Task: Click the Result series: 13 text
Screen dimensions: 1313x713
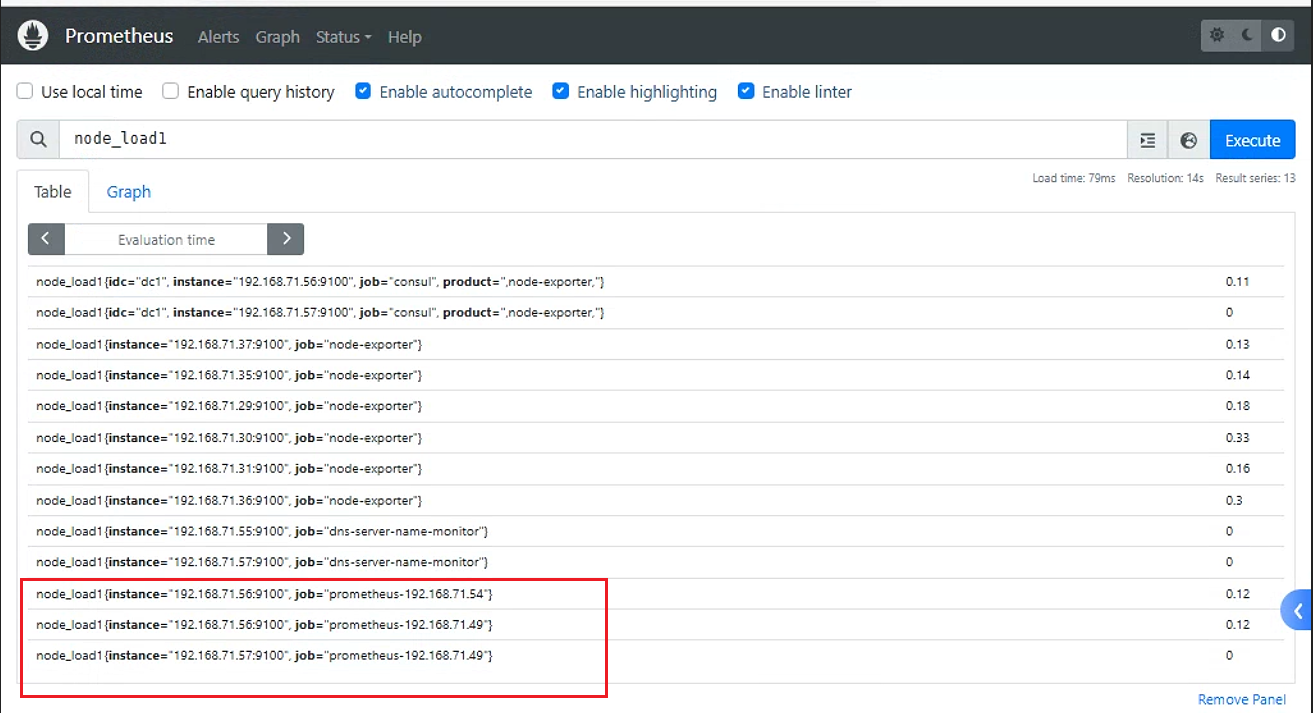Action: tap(1255, 178)
